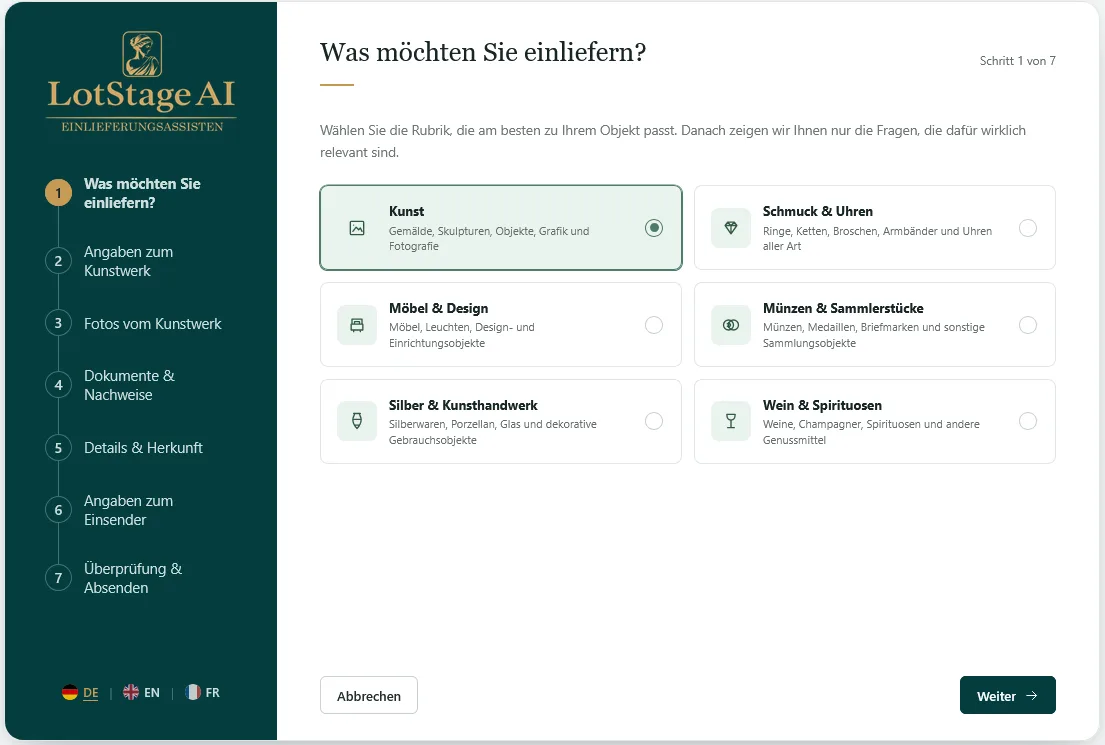This screenshot has height=745, width=1105.
Task: Click step number 5 circle
Action: pos(58,448)
